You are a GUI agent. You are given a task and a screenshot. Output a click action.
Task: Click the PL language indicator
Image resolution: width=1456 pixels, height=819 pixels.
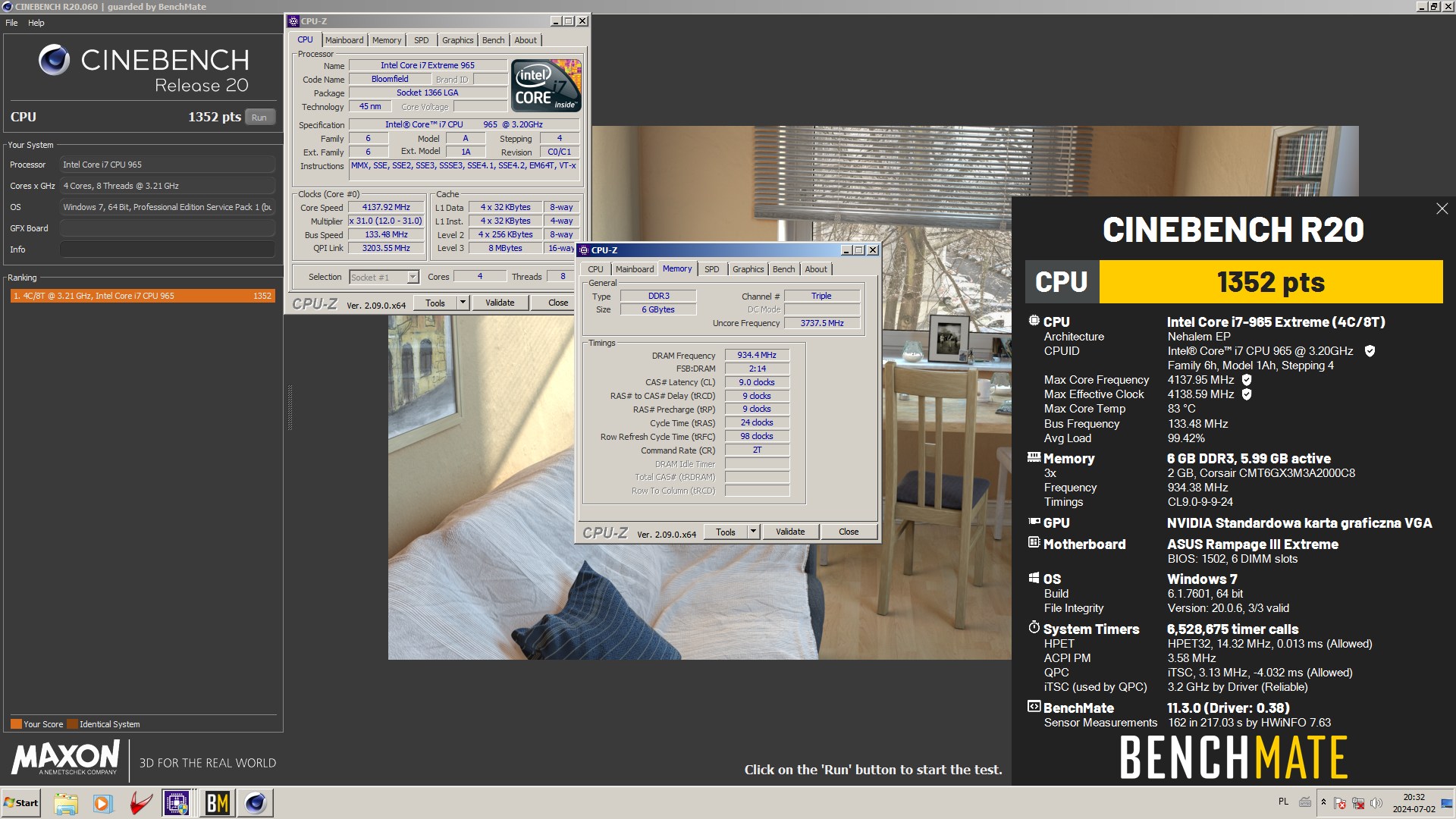pyautogui.click(x=1283, y=802)
